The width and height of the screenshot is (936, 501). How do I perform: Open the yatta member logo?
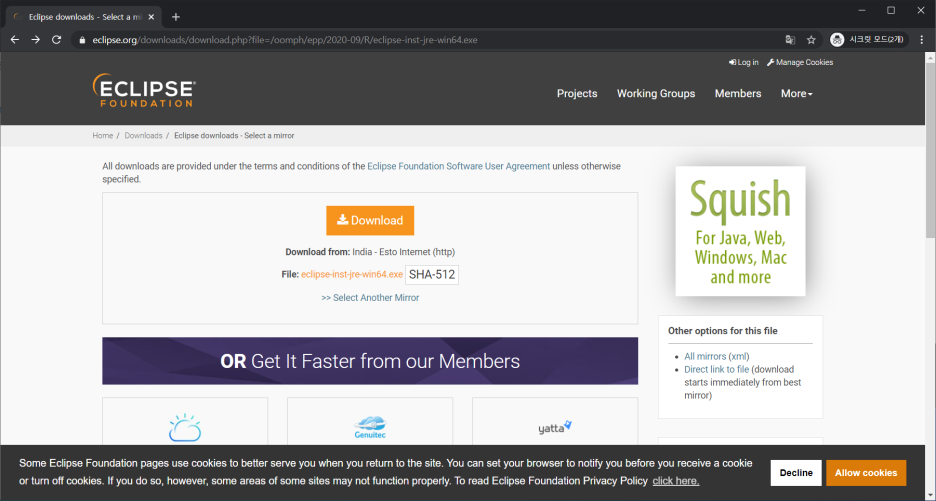point(555,427)
